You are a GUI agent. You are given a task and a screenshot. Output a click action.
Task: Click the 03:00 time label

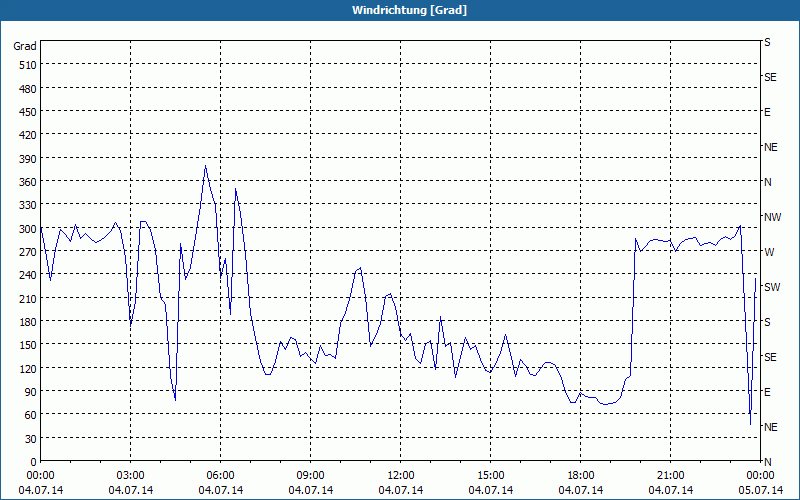pyautogui.click(x=130, y=476)
